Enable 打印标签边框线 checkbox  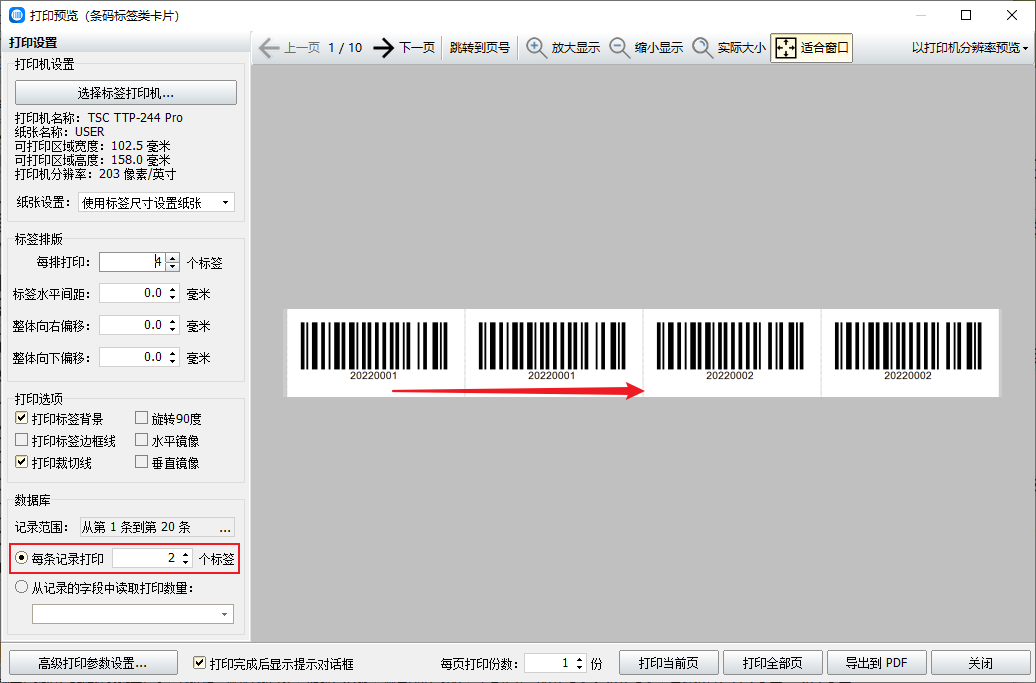point(22,440)
